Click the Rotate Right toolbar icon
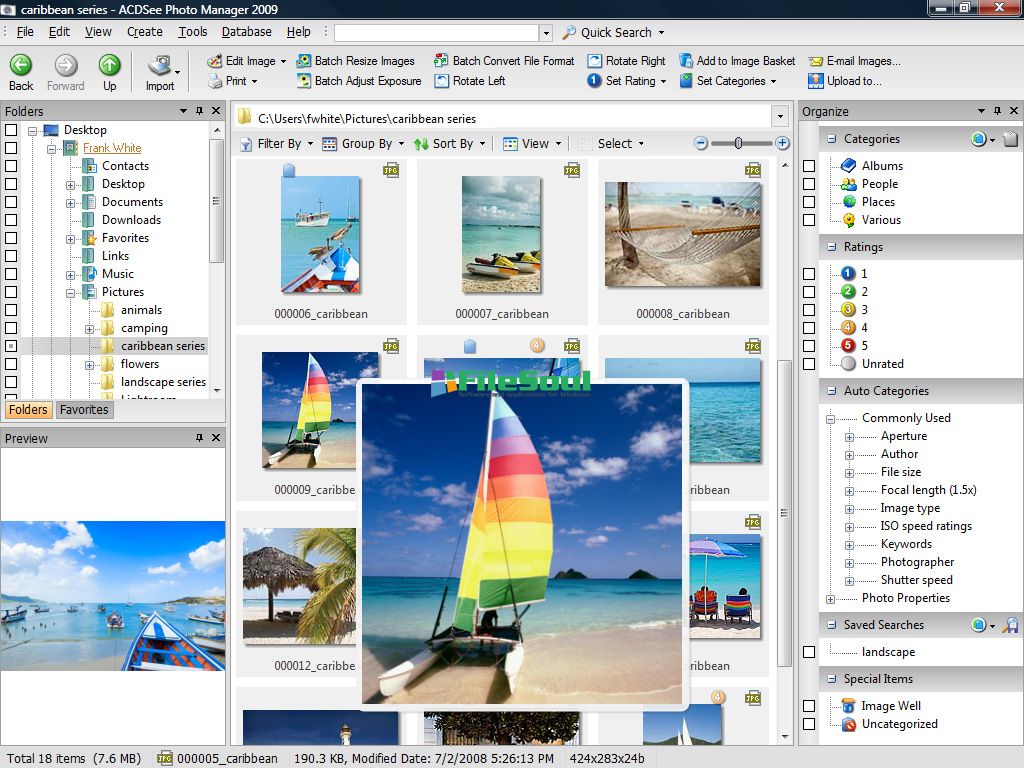The height and width of the screenshot is (768, 1024). (595, 61)
